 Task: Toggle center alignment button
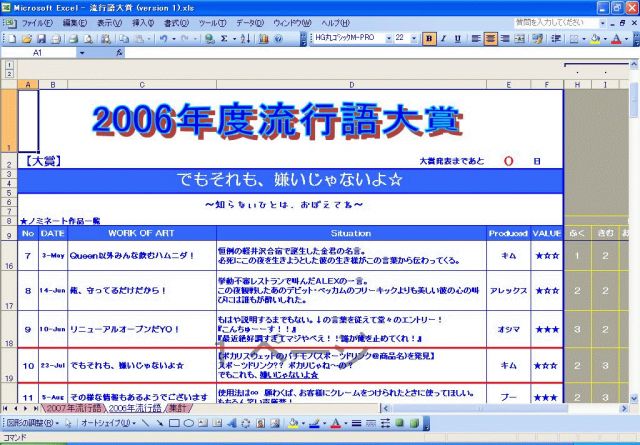[491, 38]
